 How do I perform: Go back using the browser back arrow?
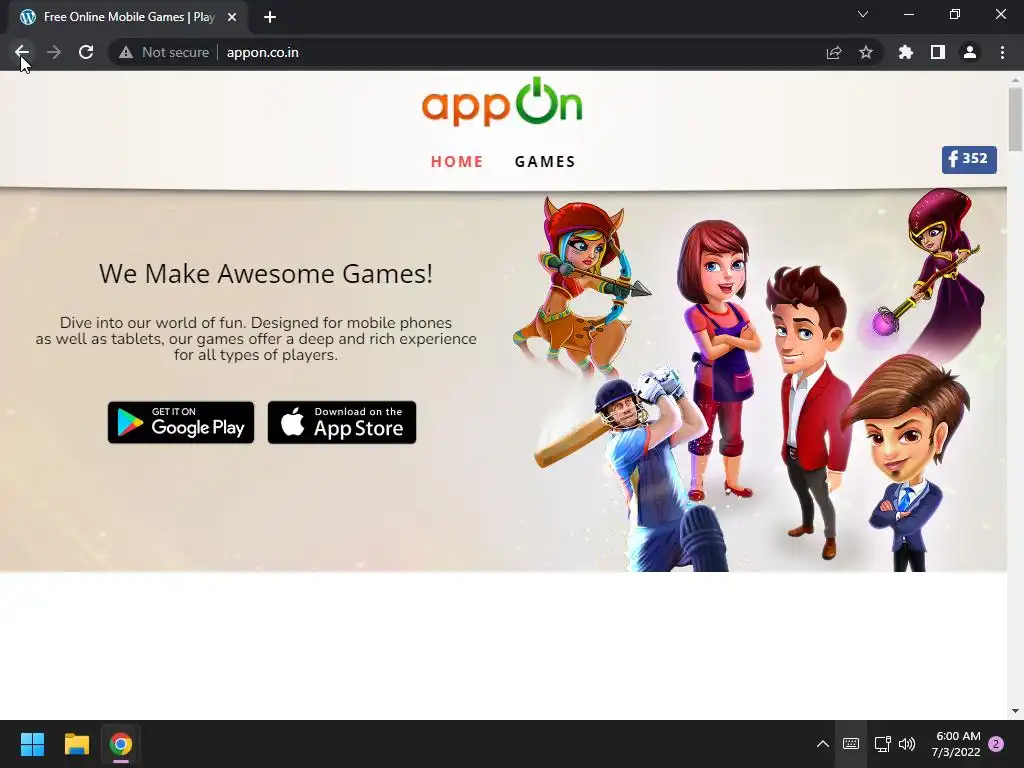pos(22,52)
